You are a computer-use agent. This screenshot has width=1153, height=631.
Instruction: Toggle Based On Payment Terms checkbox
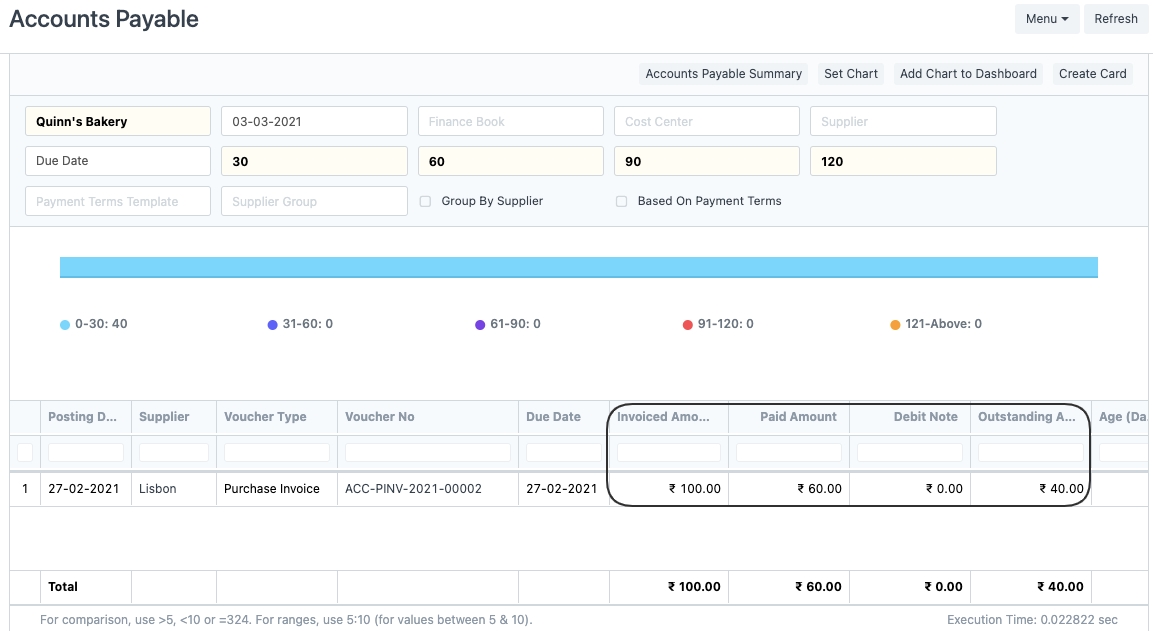click(x=621, y=201)
